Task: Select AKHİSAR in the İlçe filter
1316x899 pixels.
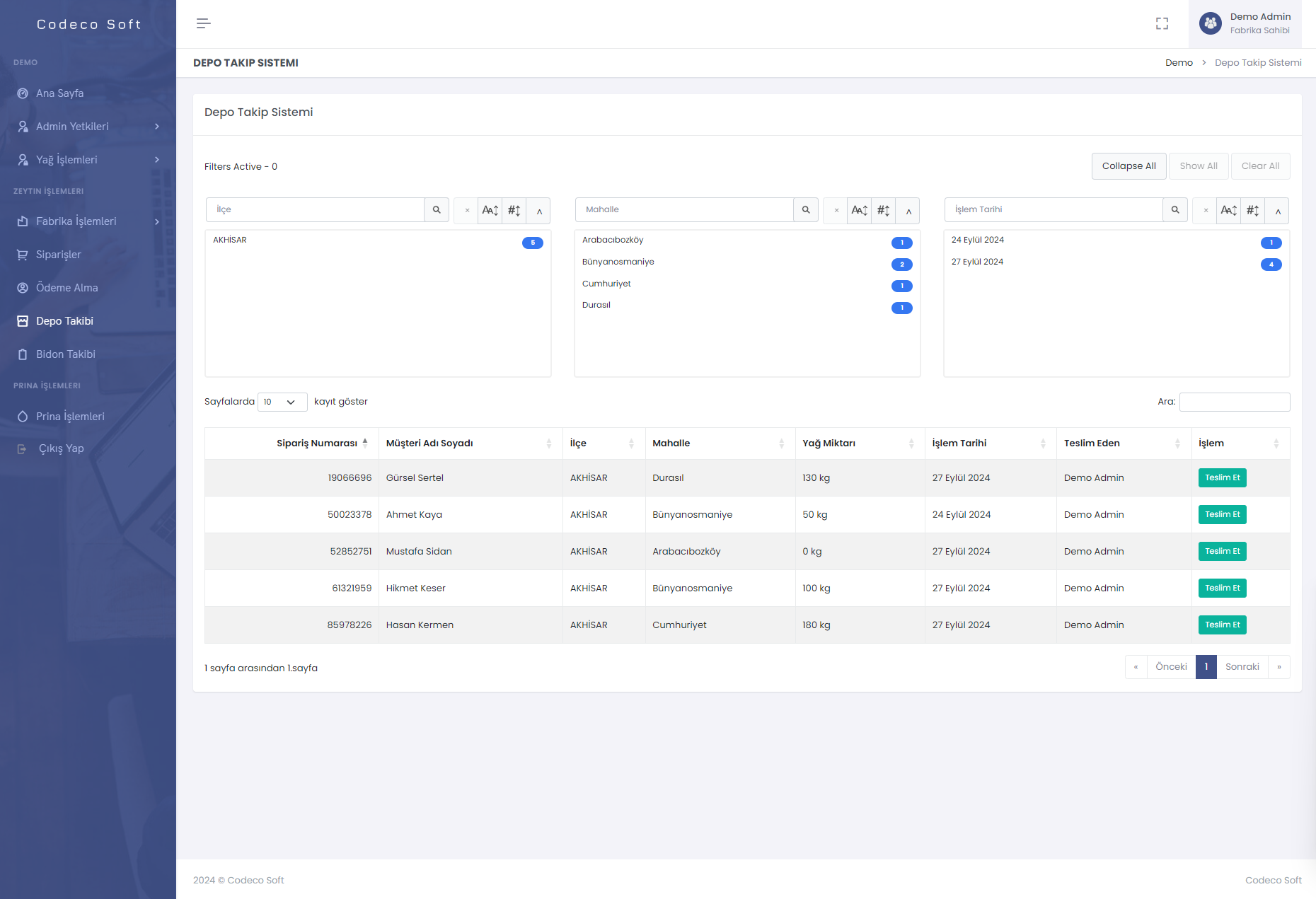Action: (230, 240)
